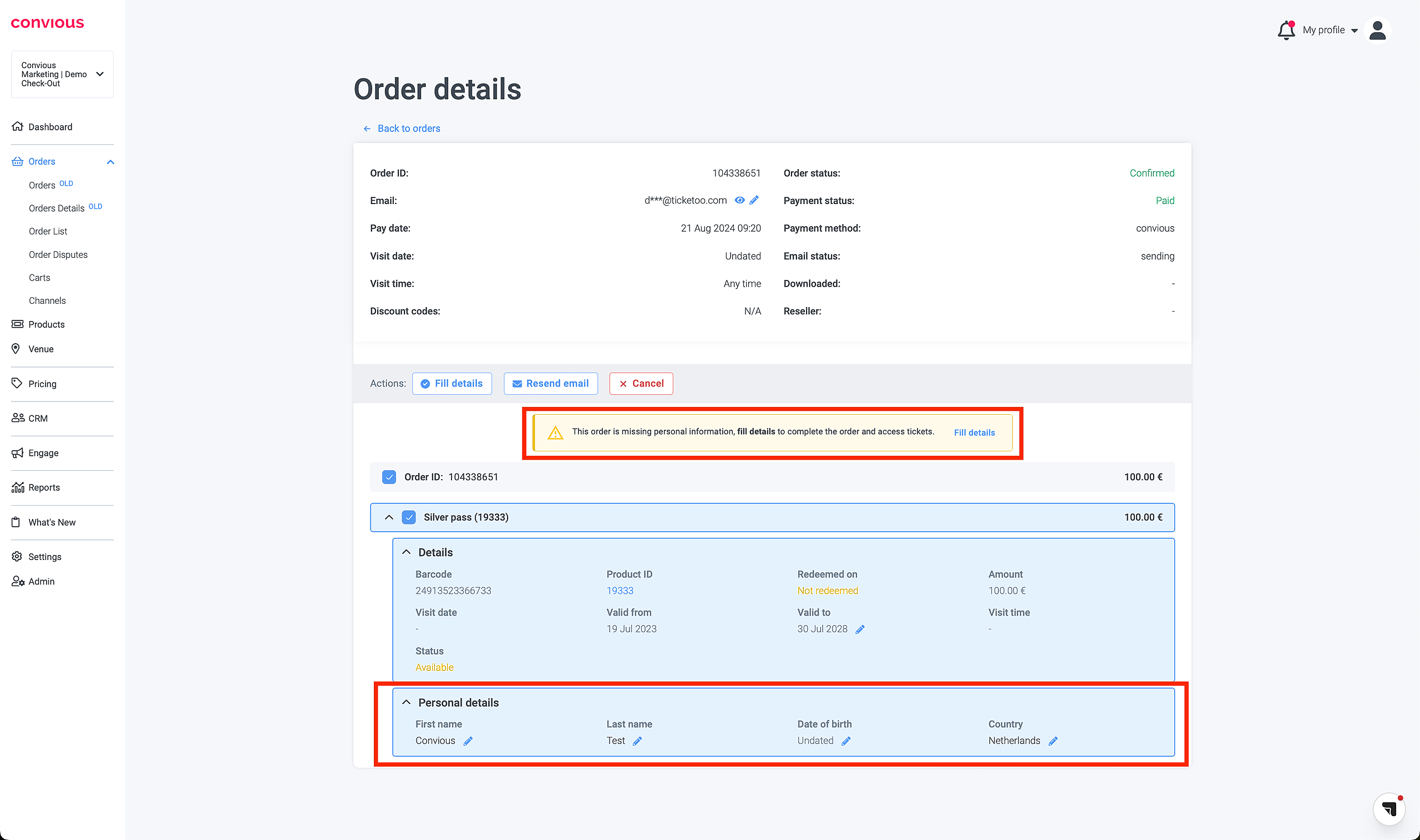
Task: Open Order Disputes in sidebar
Action: (x=58, y=254)
